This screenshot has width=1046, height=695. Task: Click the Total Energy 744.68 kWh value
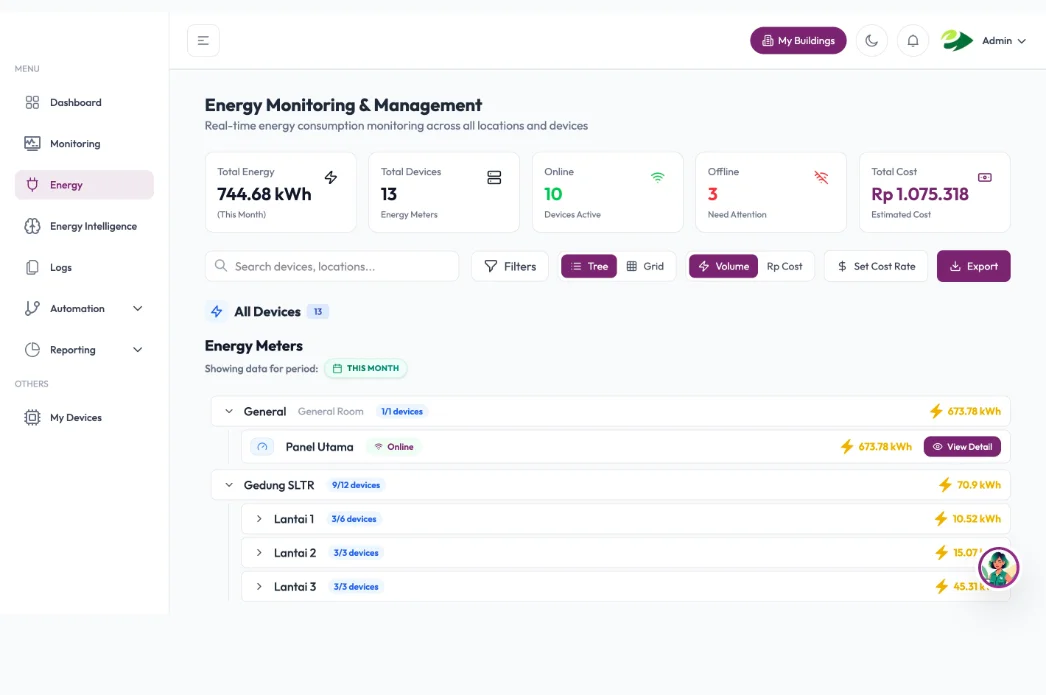click(264, 194)
